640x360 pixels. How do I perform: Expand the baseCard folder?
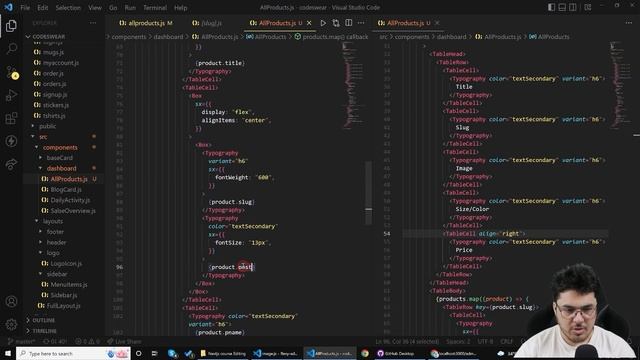pos(60,158)
